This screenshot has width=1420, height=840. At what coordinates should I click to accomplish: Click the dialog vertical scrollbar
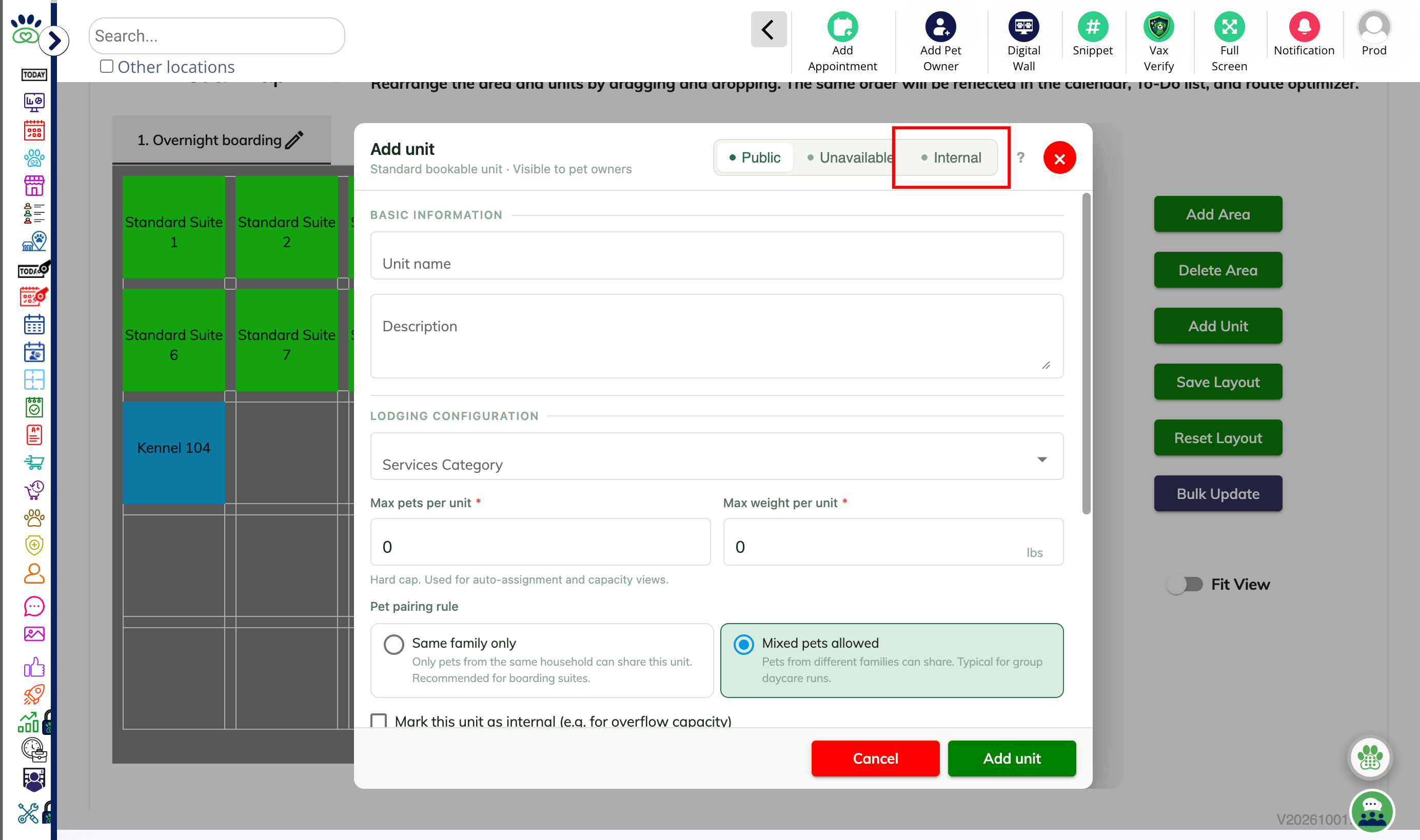1086,354
